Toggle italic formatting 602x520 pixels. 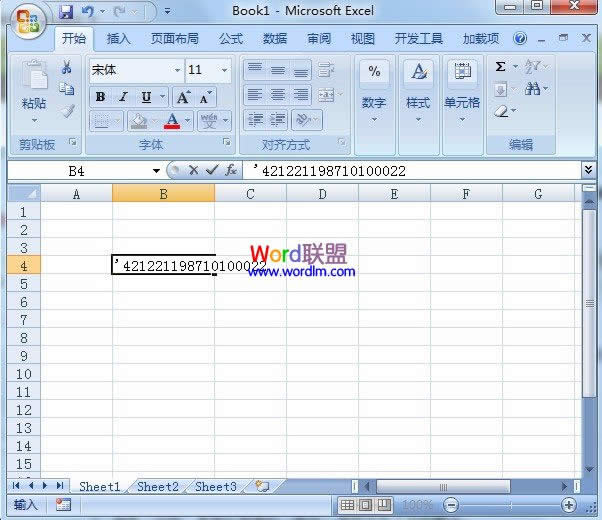pos(123,97)
